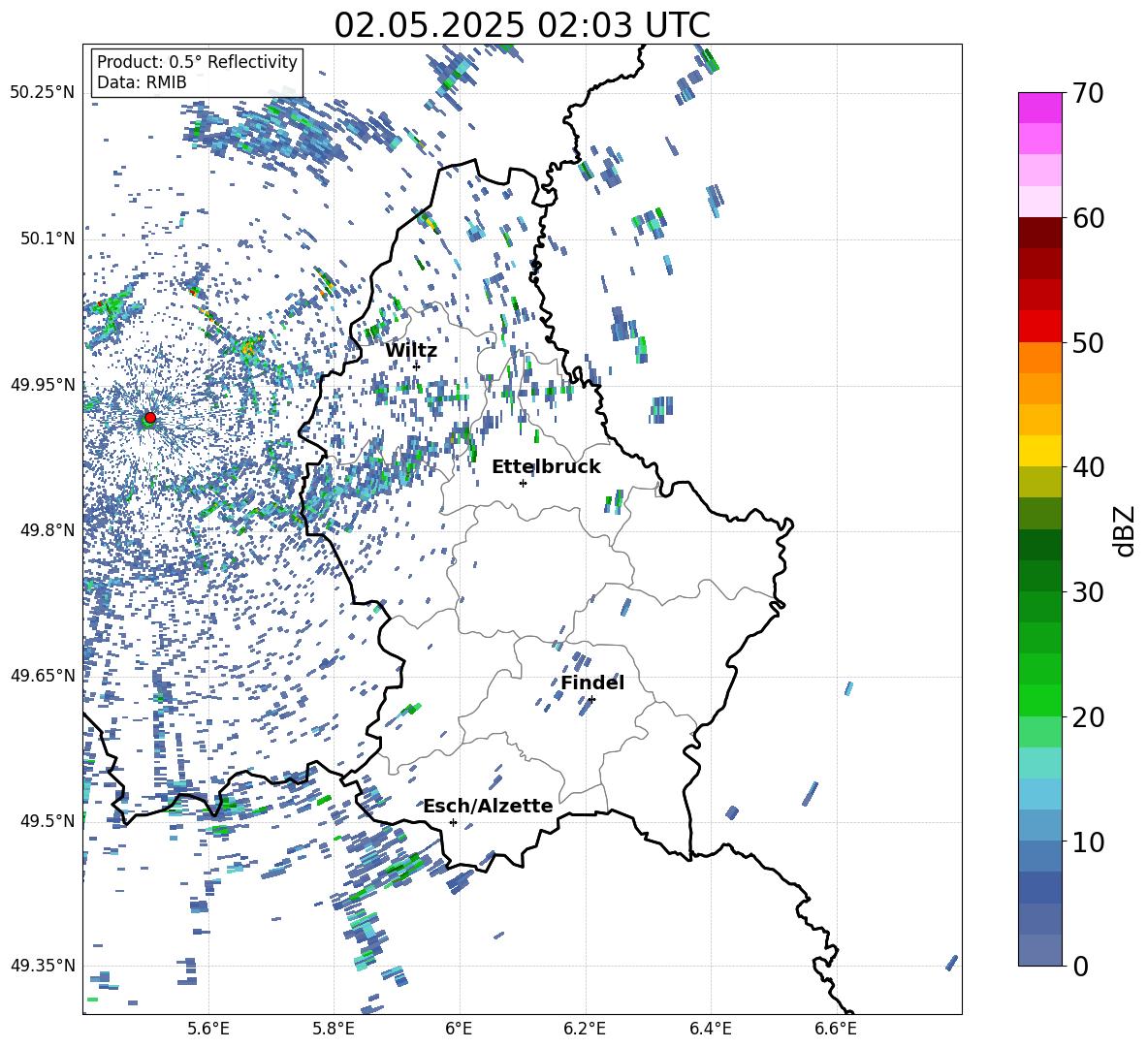This screenshot has height=1048, width=1148.
Task: Click the Esch/Alzette station cross marker
Action: (453, 822)
